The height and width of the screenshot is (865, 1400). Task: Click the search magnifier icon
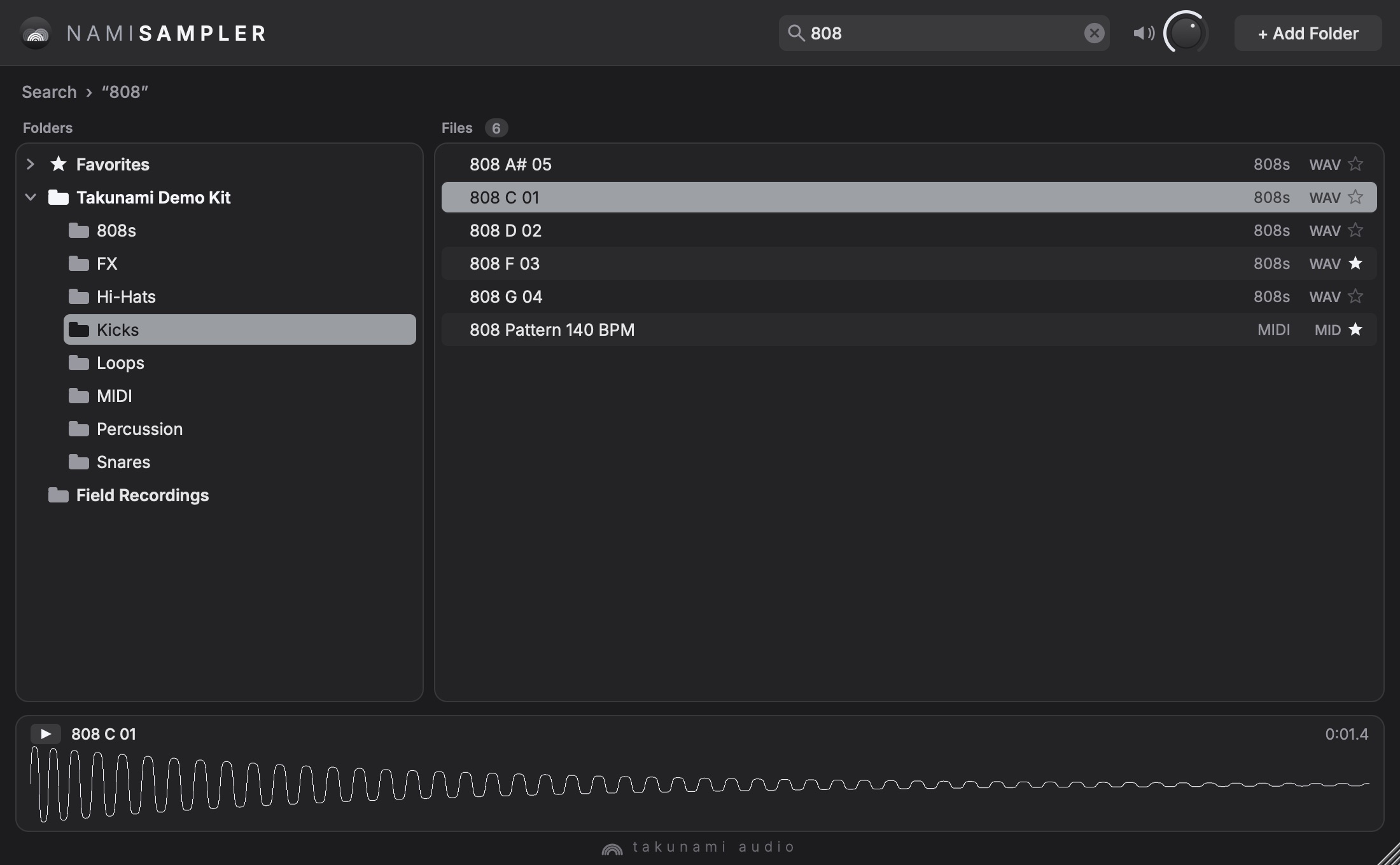795,33
